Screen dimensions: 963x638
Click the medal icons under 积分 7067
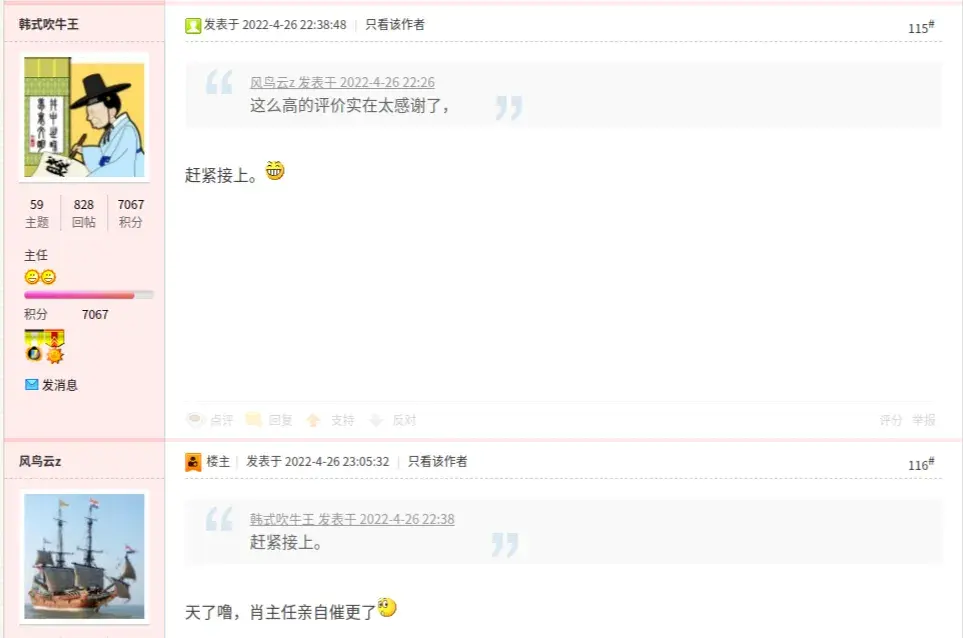44,346
